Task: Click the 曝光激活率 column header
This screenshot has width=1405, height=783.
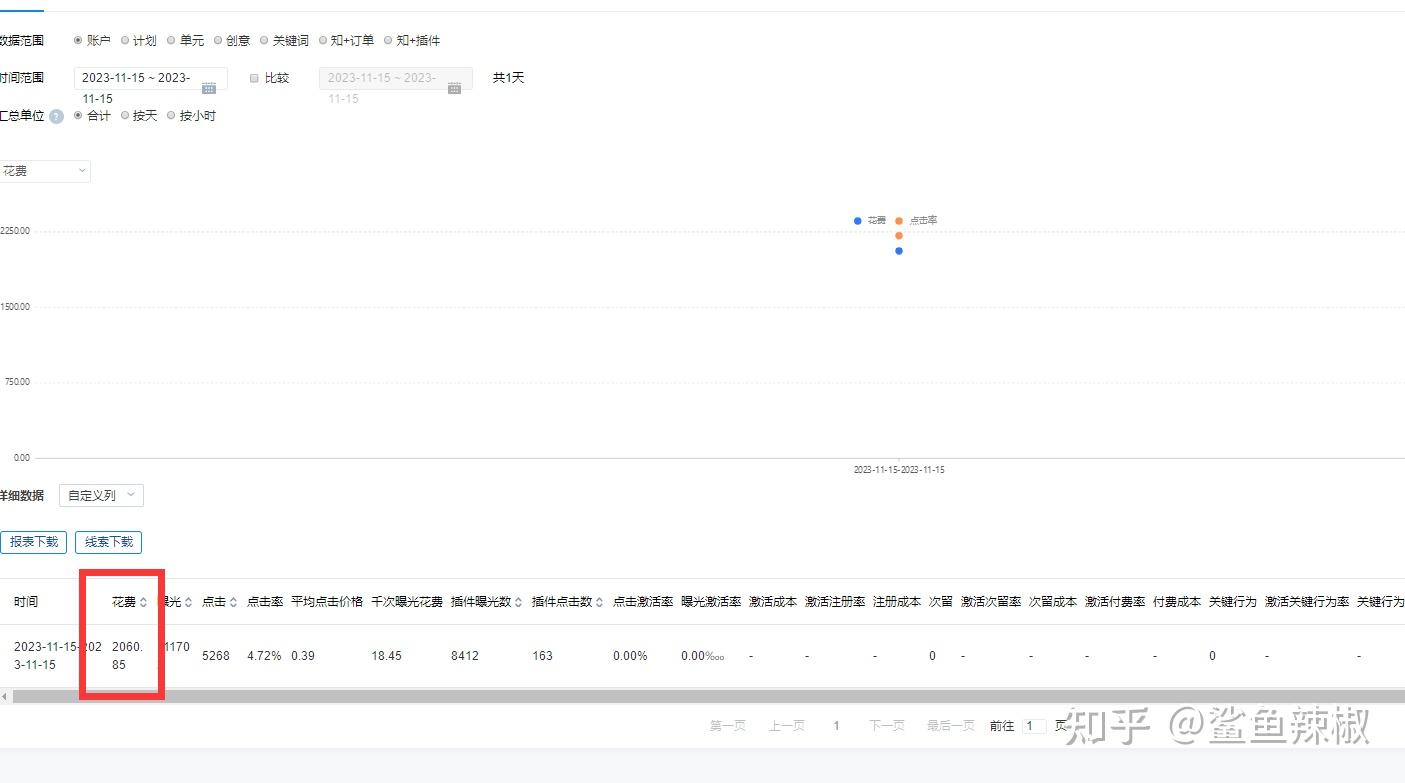Action: [x=711, y=602]
